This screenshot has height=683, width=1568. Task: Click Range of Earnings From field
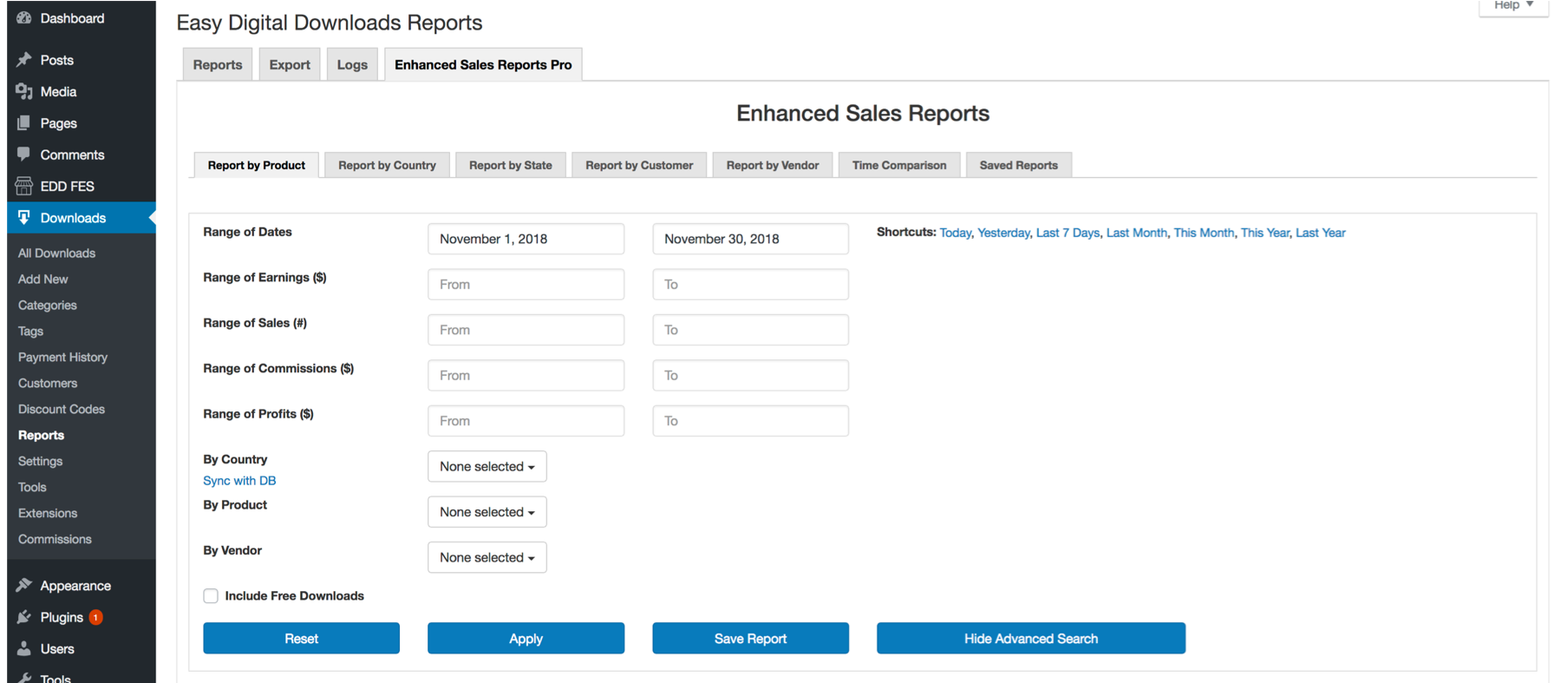click(x=526, y=284)
